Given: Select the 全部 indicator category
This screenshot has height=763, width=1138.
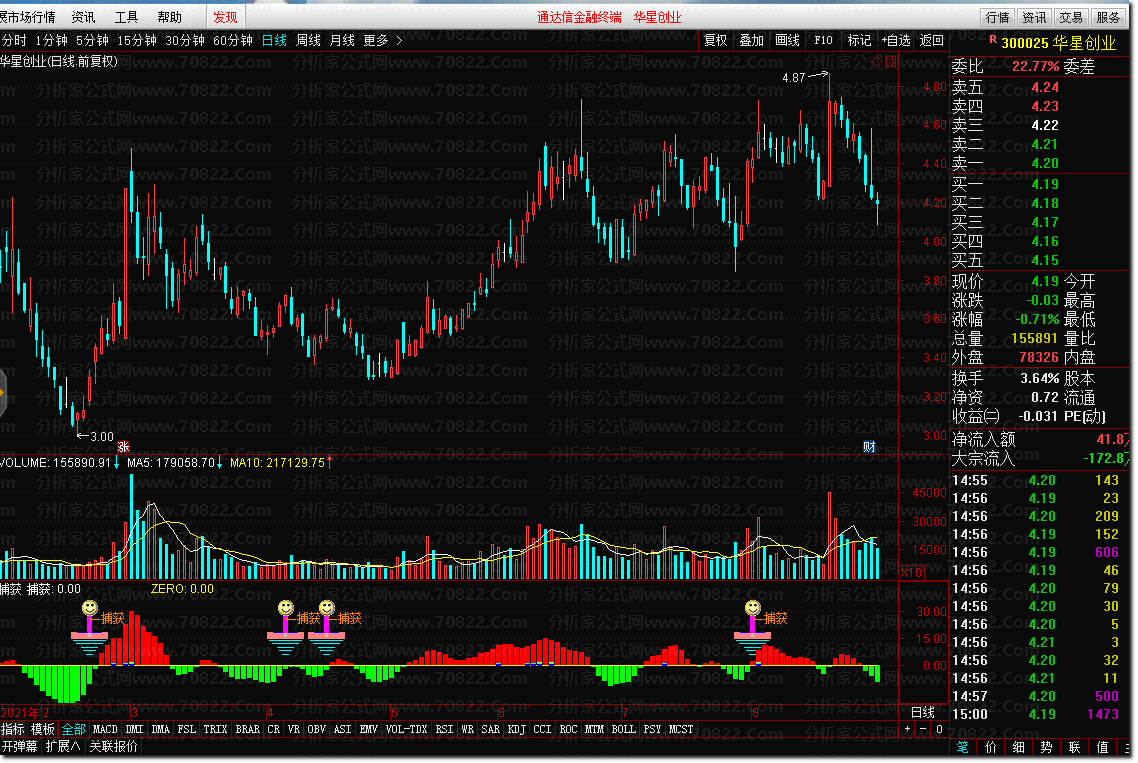Looking at the screenshot, I should [73, 729].
